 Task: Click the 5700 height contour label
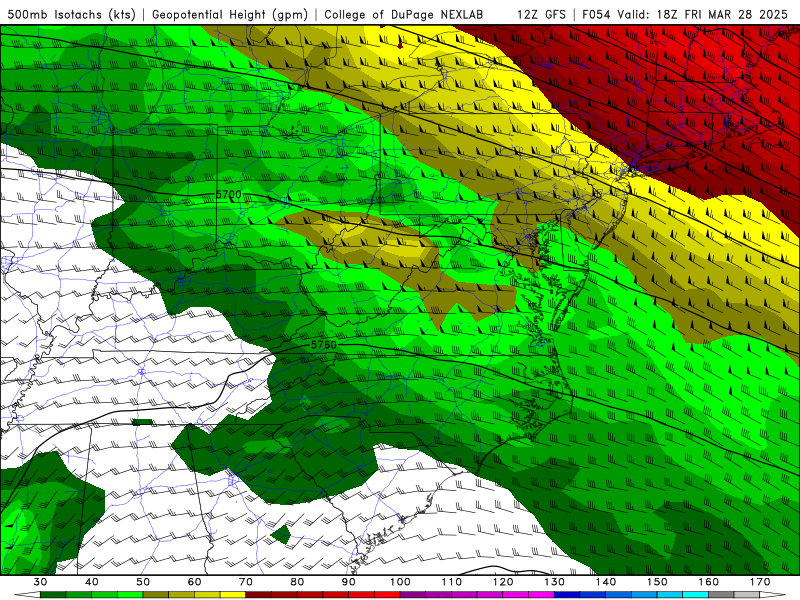[x=229, y=194]
